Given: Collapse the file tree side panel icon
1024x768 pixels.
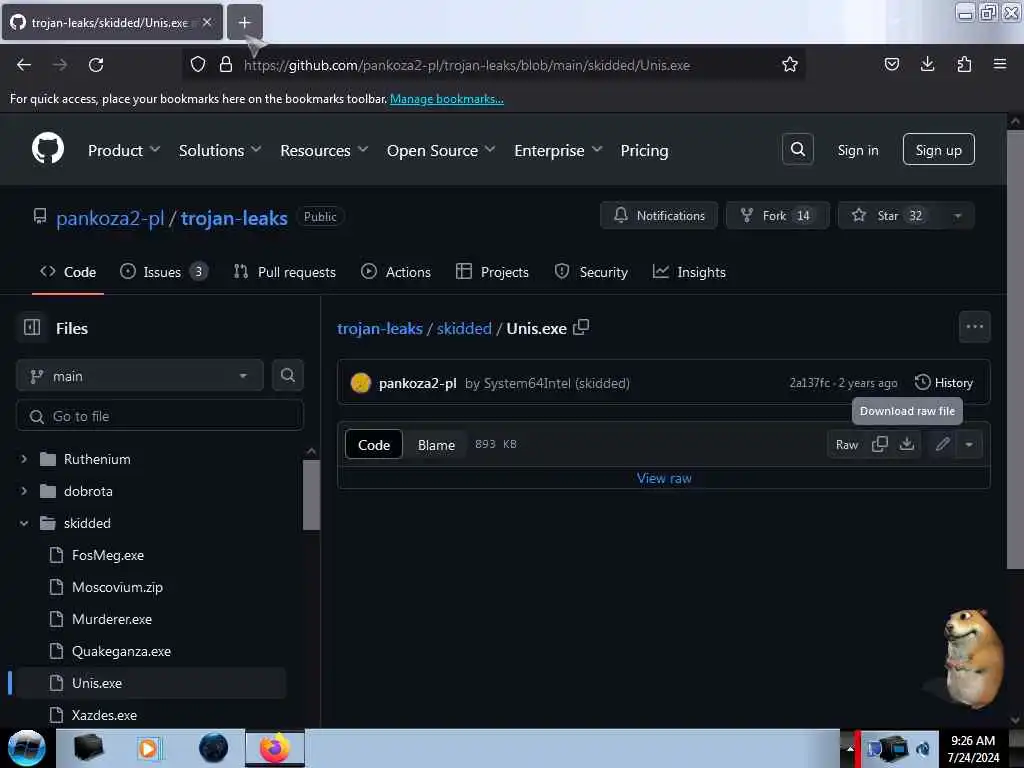Looking at the screenshot, I should tap(32, 327).
